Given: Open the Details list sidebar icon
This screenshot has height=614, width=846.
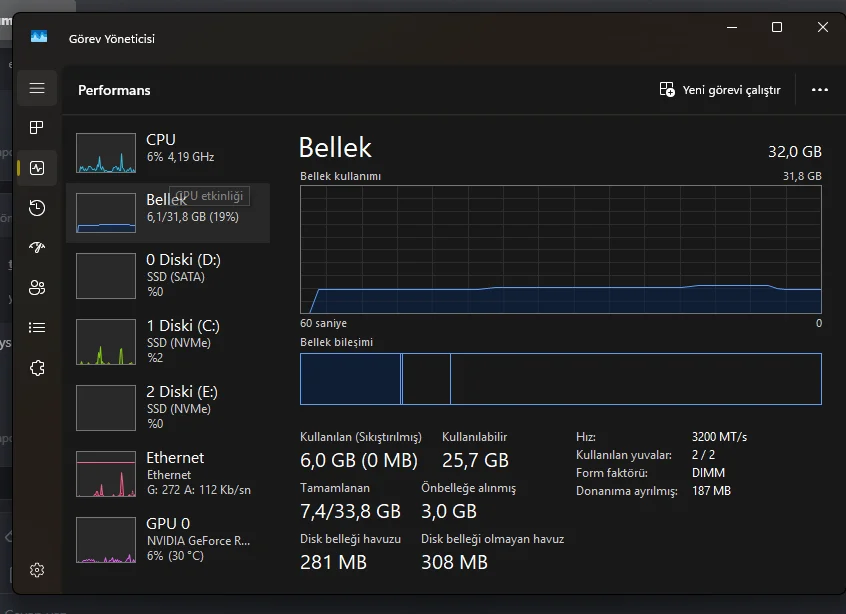Looking at the screenshot, I should coord(37,327).
